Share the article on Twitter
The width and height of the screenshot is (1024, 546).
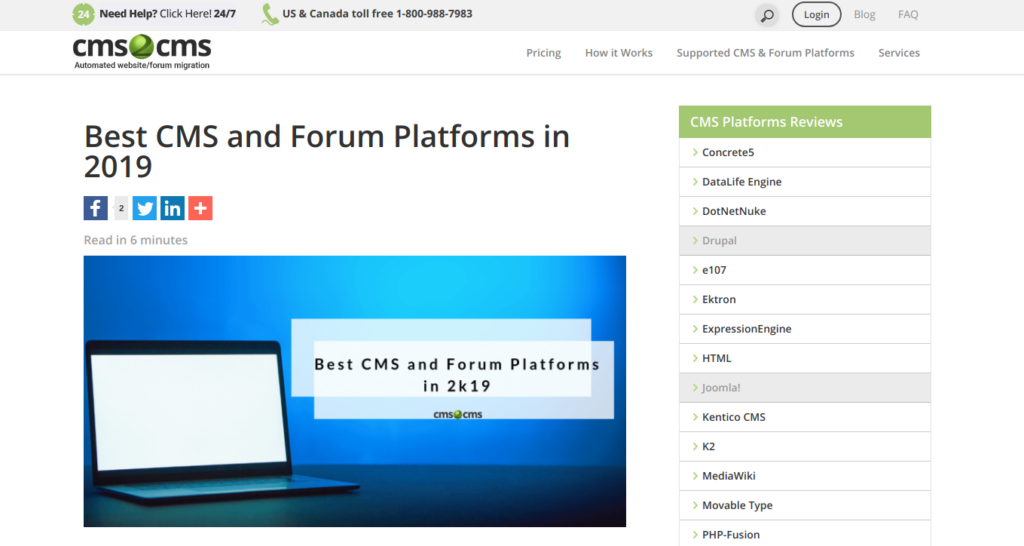coord(144,208)
